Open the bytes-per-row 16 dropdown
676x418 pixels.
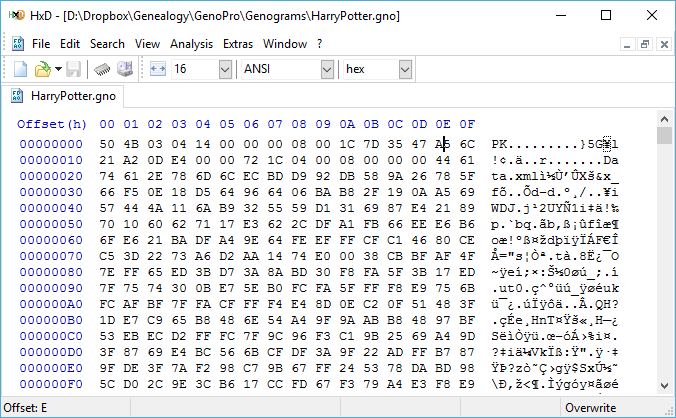tap(225, 69)
